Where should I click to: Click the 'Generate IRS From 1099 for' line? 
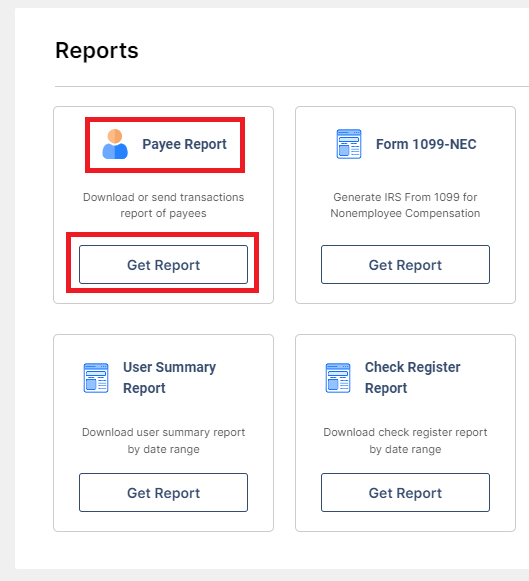tap(405, 197)
